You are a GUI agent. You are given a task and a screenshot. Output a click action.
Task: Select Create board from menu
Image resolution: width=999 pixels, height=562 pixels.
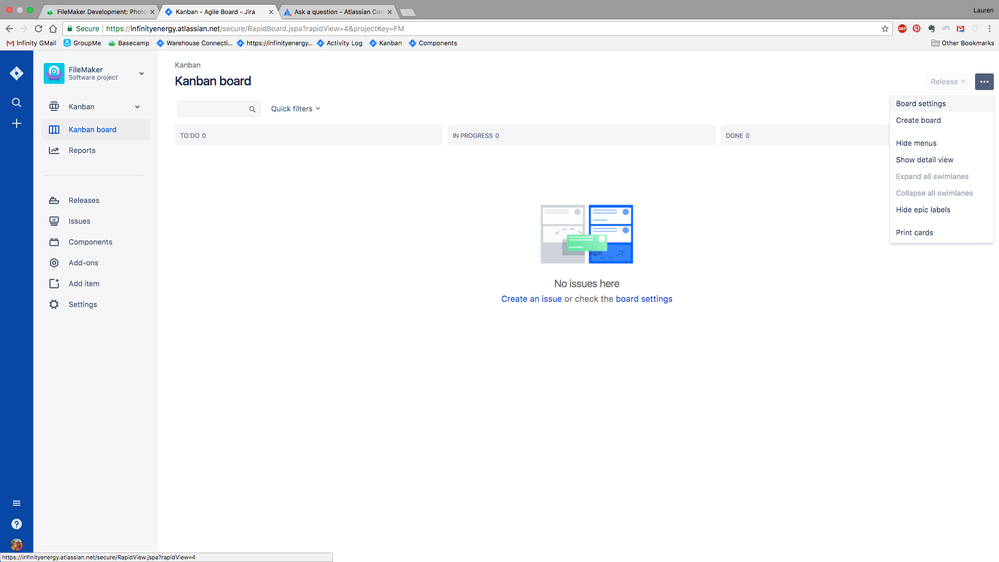click(942, 120)
